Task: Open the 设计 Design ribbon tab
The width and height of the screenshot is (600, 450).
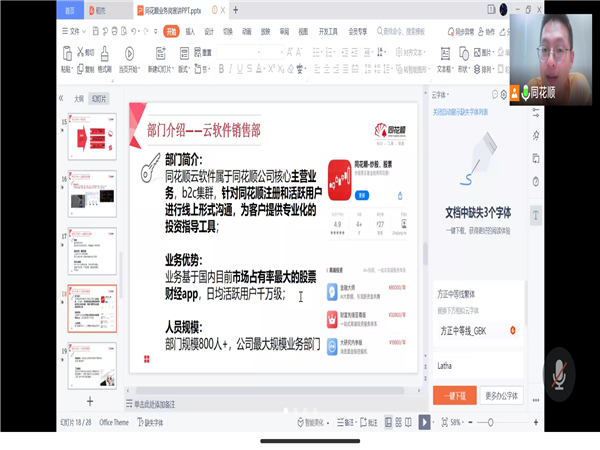Action: tap(209, 31)
